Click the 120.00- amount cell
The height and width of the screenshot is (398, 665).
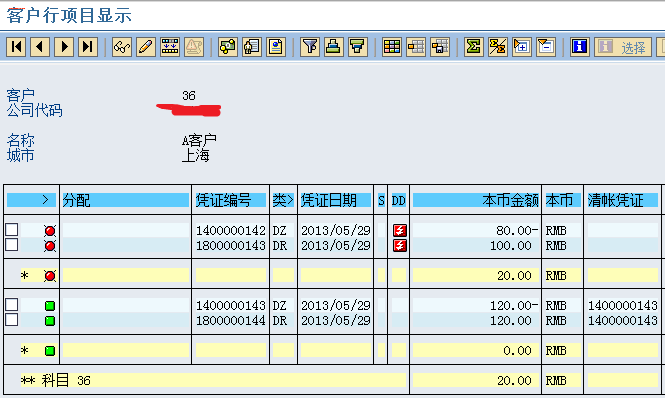pyautogui.click(x=475, y=305)
